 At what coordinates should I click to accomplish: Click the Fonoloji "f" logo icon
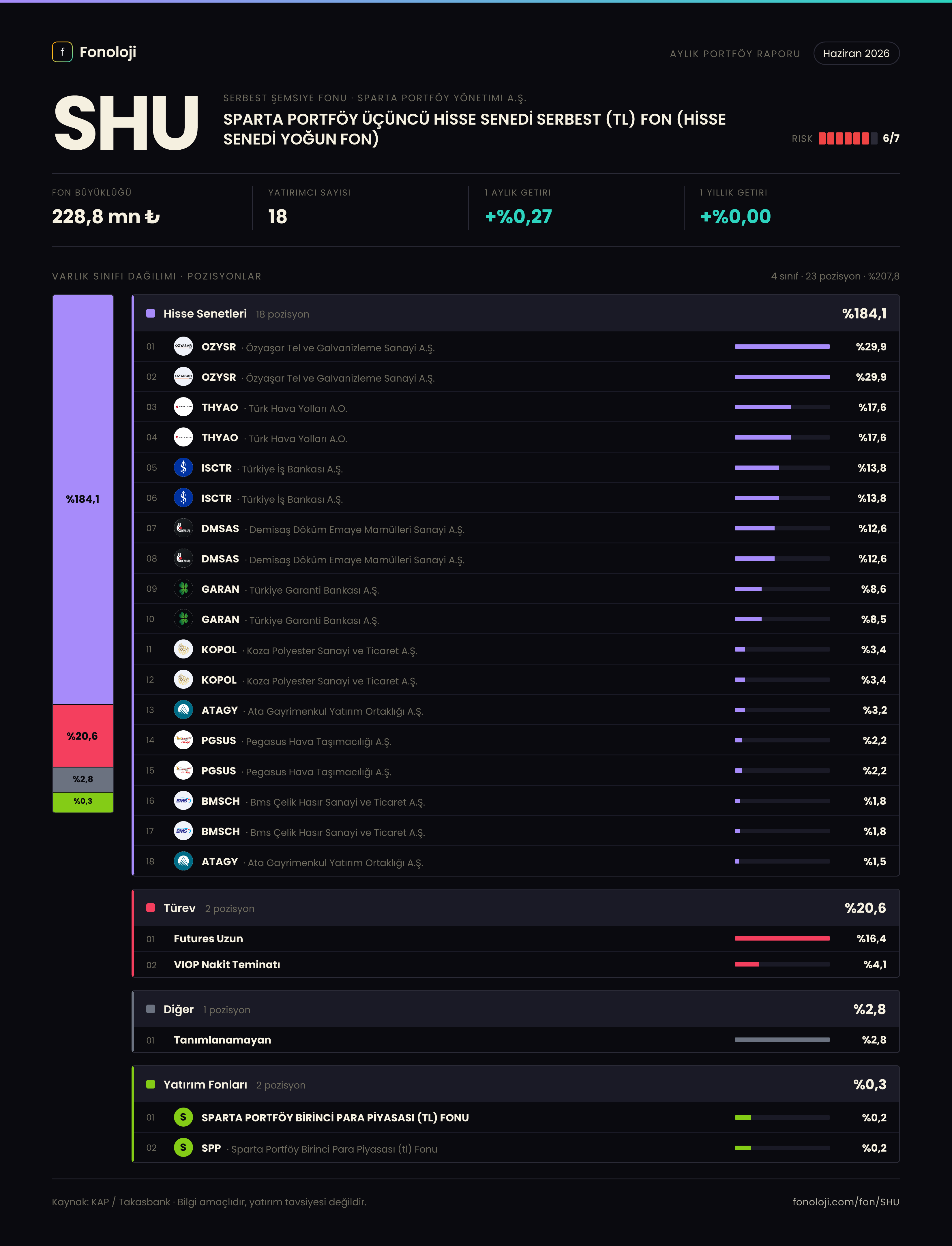[x=62, y=52]
